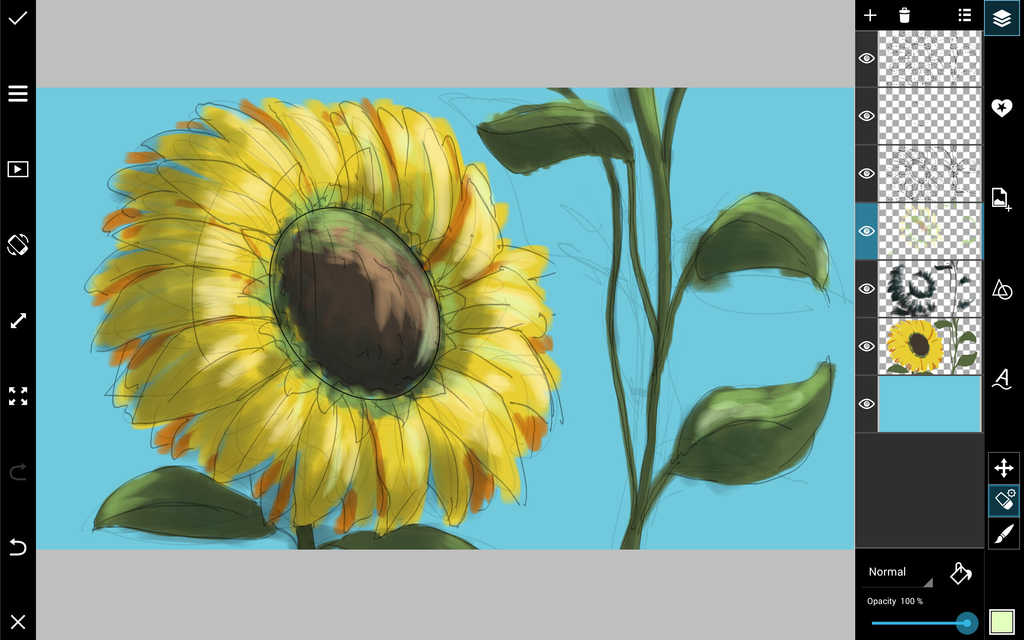The height and width of the screenshot is (640, 1024).
Task: Select the top sketch-lines layer thumbnail
Action: 929,58
